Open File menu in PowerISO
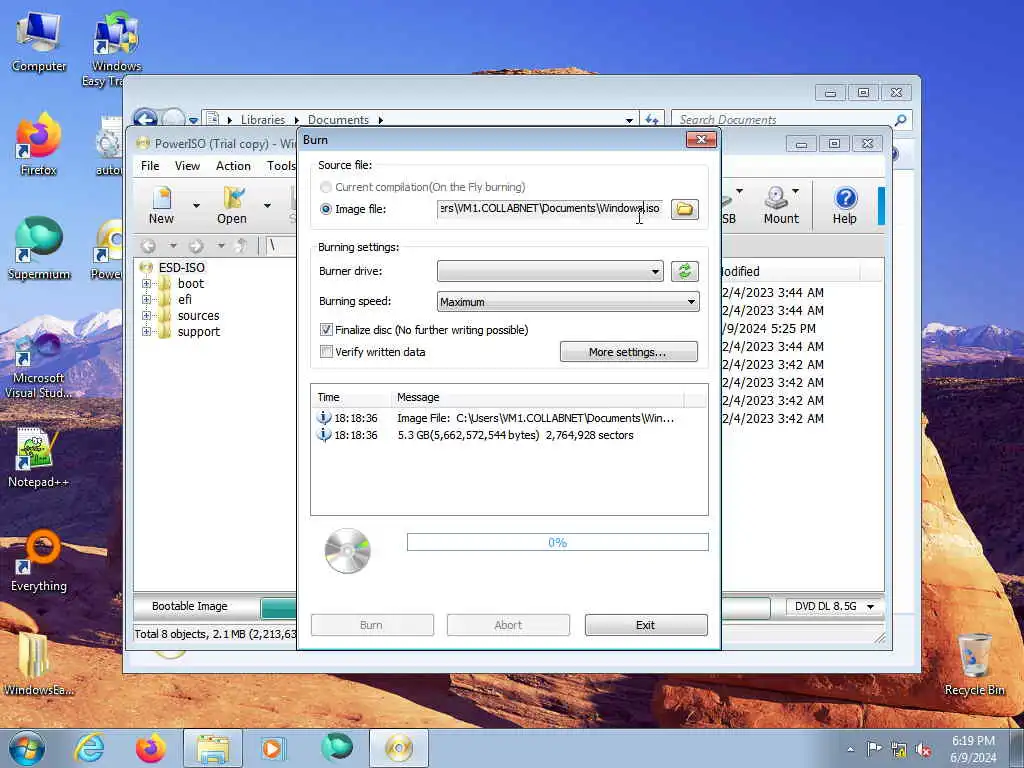The height and width of the screenshot is (768, 1024). point(150,166)
